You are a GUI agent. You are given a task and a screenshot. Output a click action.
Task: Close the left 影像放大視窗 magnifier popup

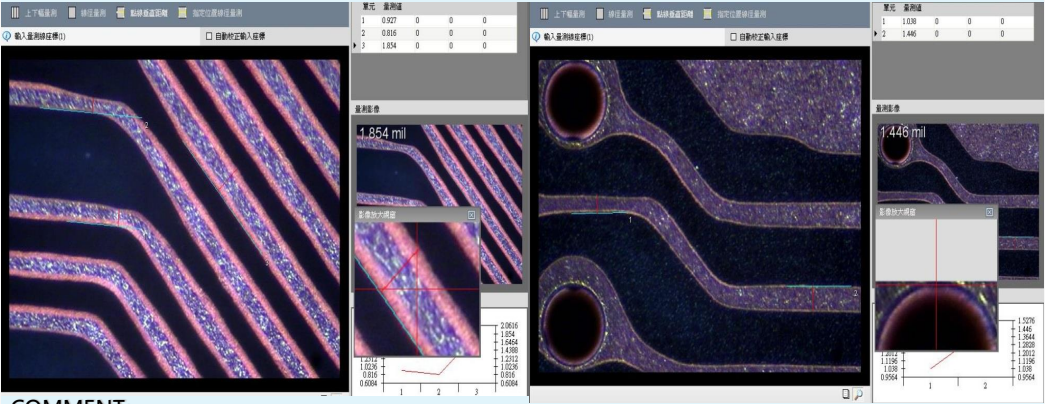(472, 215)
